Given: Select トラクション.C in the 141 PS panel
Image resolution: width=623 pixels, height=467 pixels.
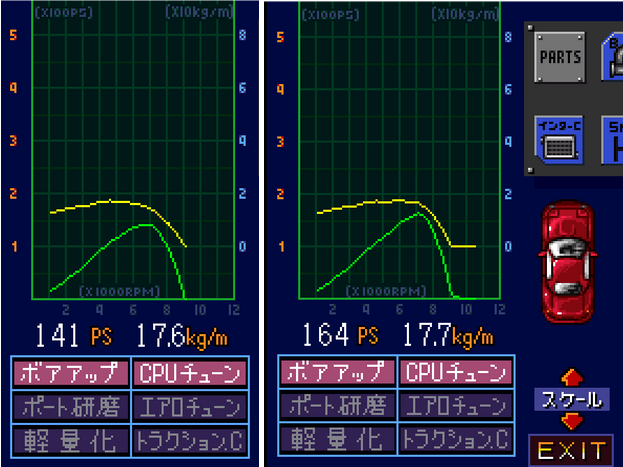Looking at the screenshot, I should (189, 439).
